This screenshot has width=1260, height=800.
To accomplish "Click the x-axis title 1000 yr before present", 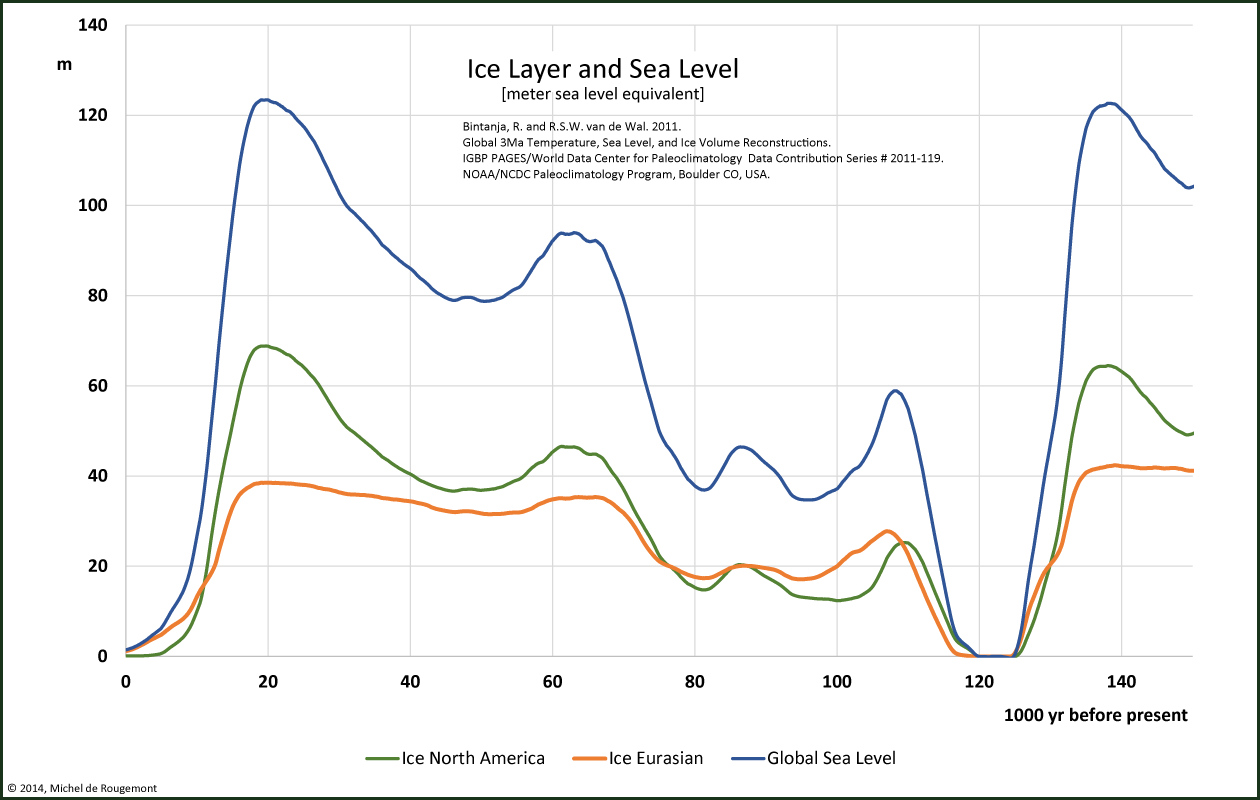I will (1095, 715).
